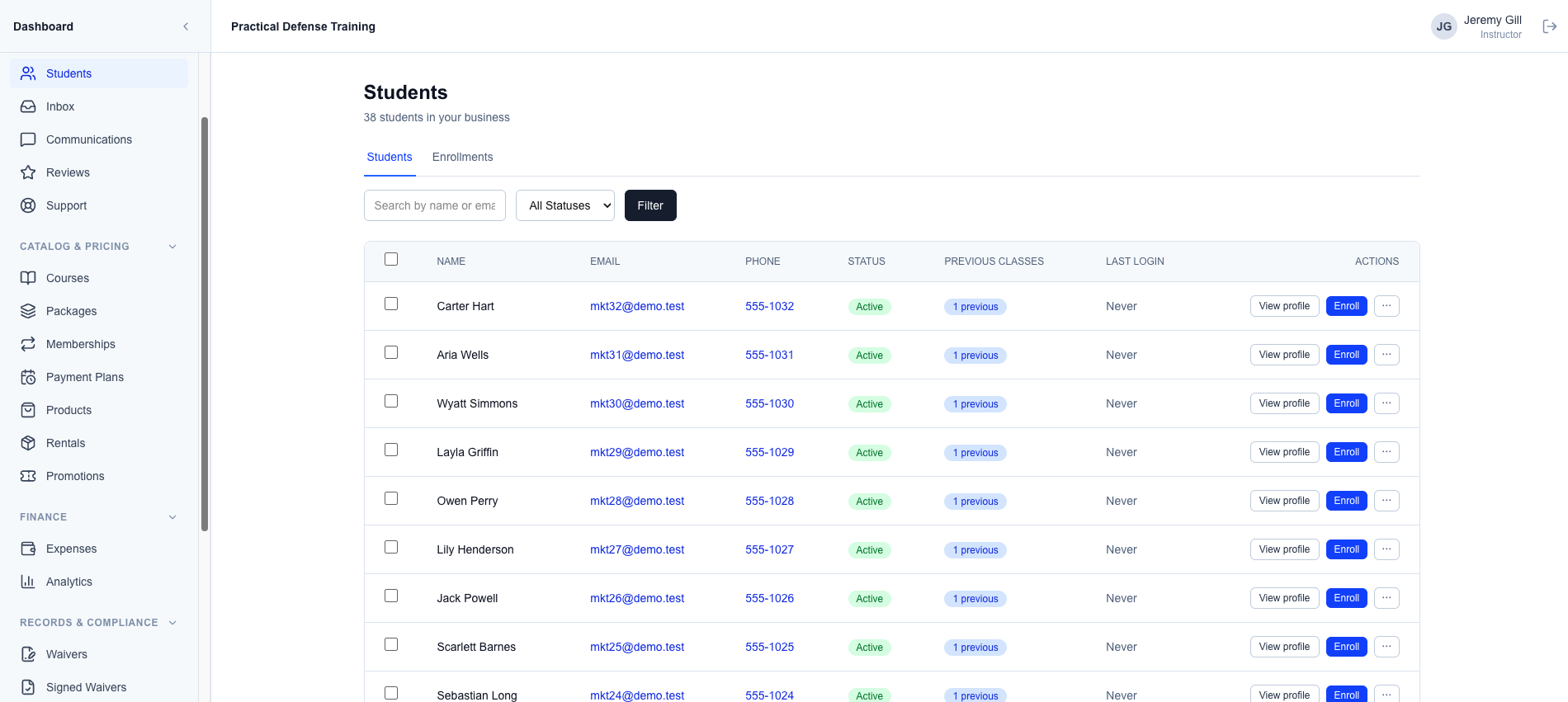Viewport: 1568px width, 702px height.
Task: Open more actions menu for Jack Powell
Action: click(1386, 598)
